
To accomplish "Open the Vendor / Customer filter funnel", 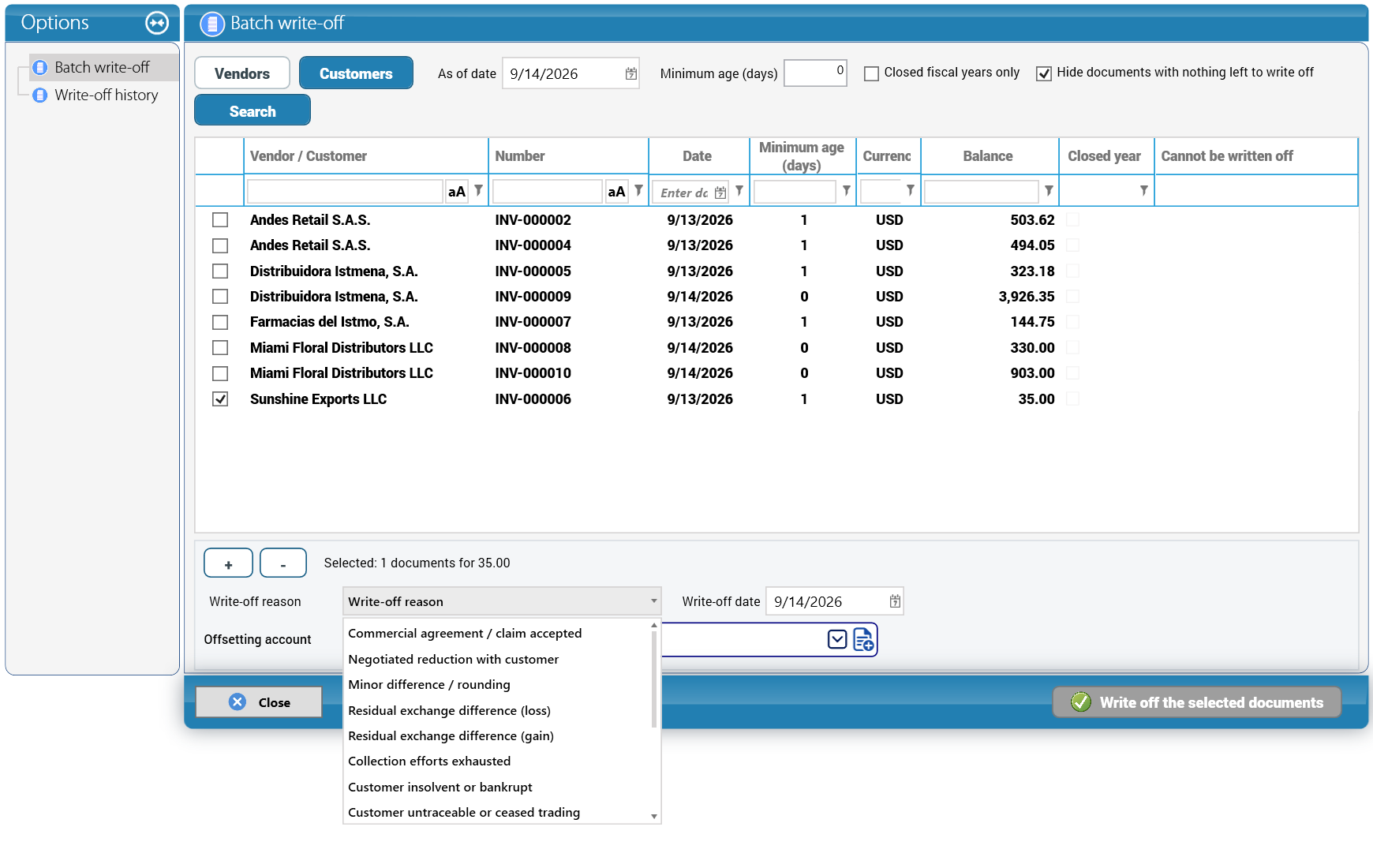I will (478, 190).
